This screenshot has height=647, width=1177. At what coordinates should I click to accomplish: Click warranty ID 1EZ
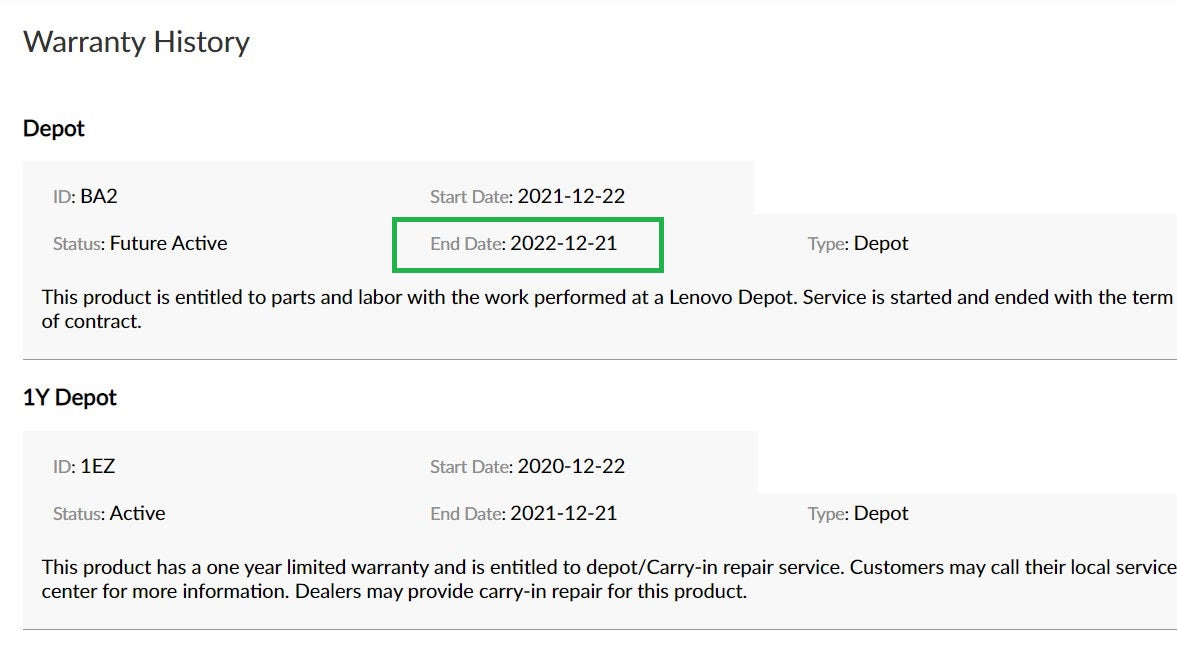98,466
